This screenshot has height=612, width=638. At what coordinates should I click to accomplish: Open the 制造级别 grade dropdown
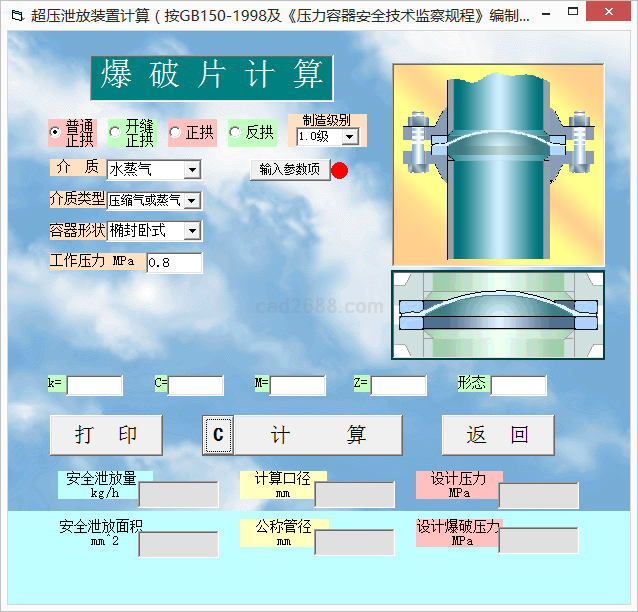click(349, 137)
